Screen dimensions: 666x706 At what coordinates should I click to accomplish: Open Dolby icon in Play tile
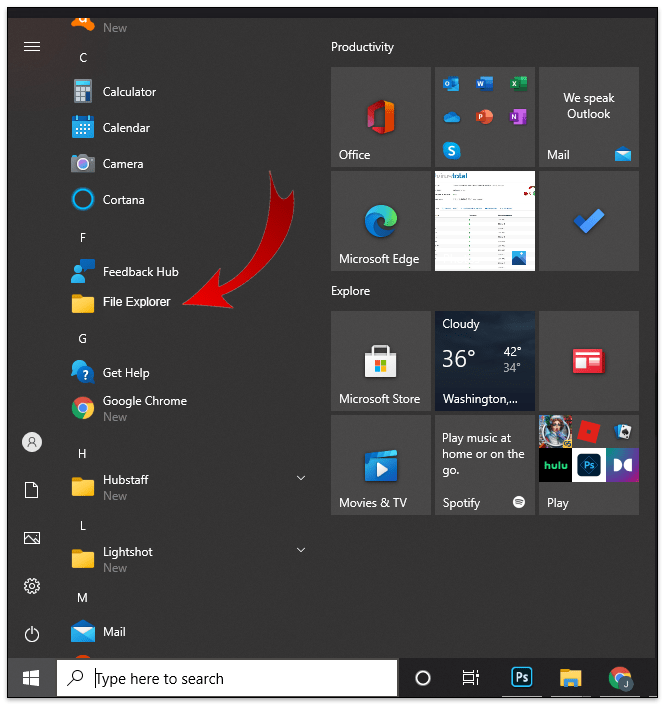(x=622, y=465)
